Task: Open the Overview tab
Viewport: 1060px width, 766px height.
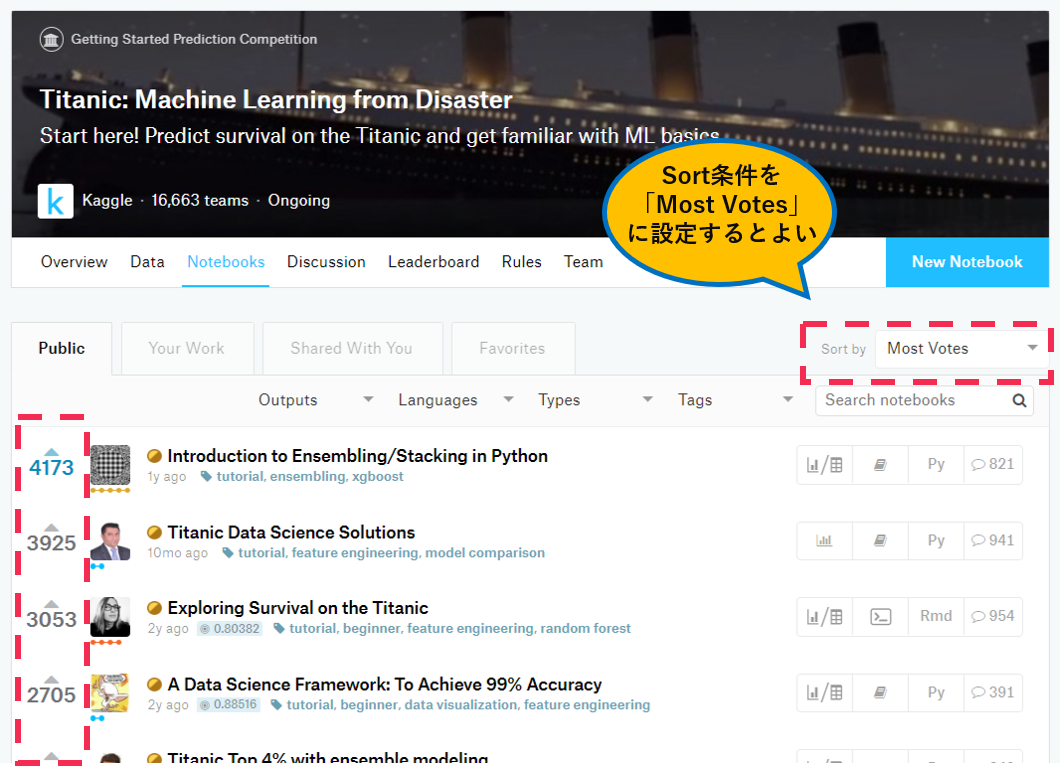Action: click(74, 262)
